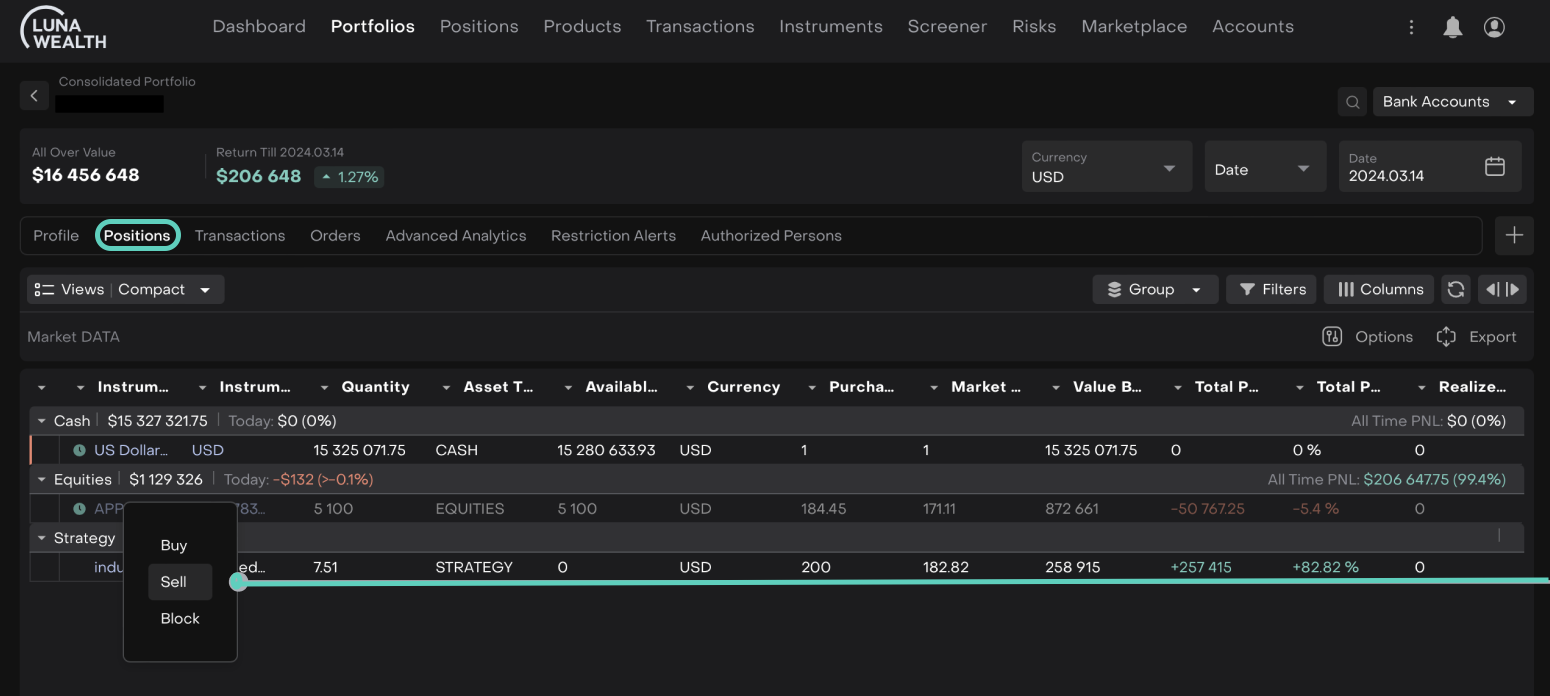Viewport: 1550px width, 696px height.
Task: Select Sell in the context menu
Action: coord(175,582)
